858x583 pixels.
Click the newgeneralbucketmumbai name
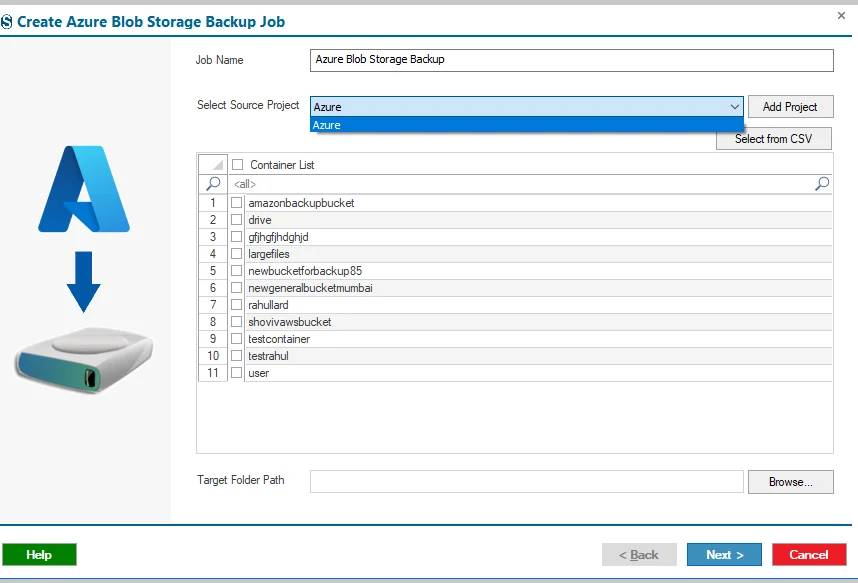coord(310,288)
